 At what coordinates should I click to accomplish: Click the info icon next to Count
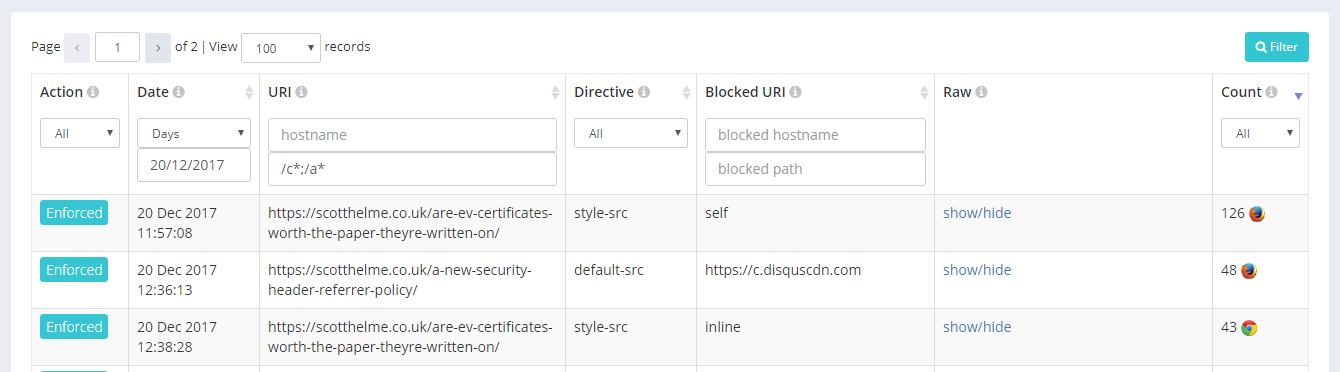pos(1271,92)
